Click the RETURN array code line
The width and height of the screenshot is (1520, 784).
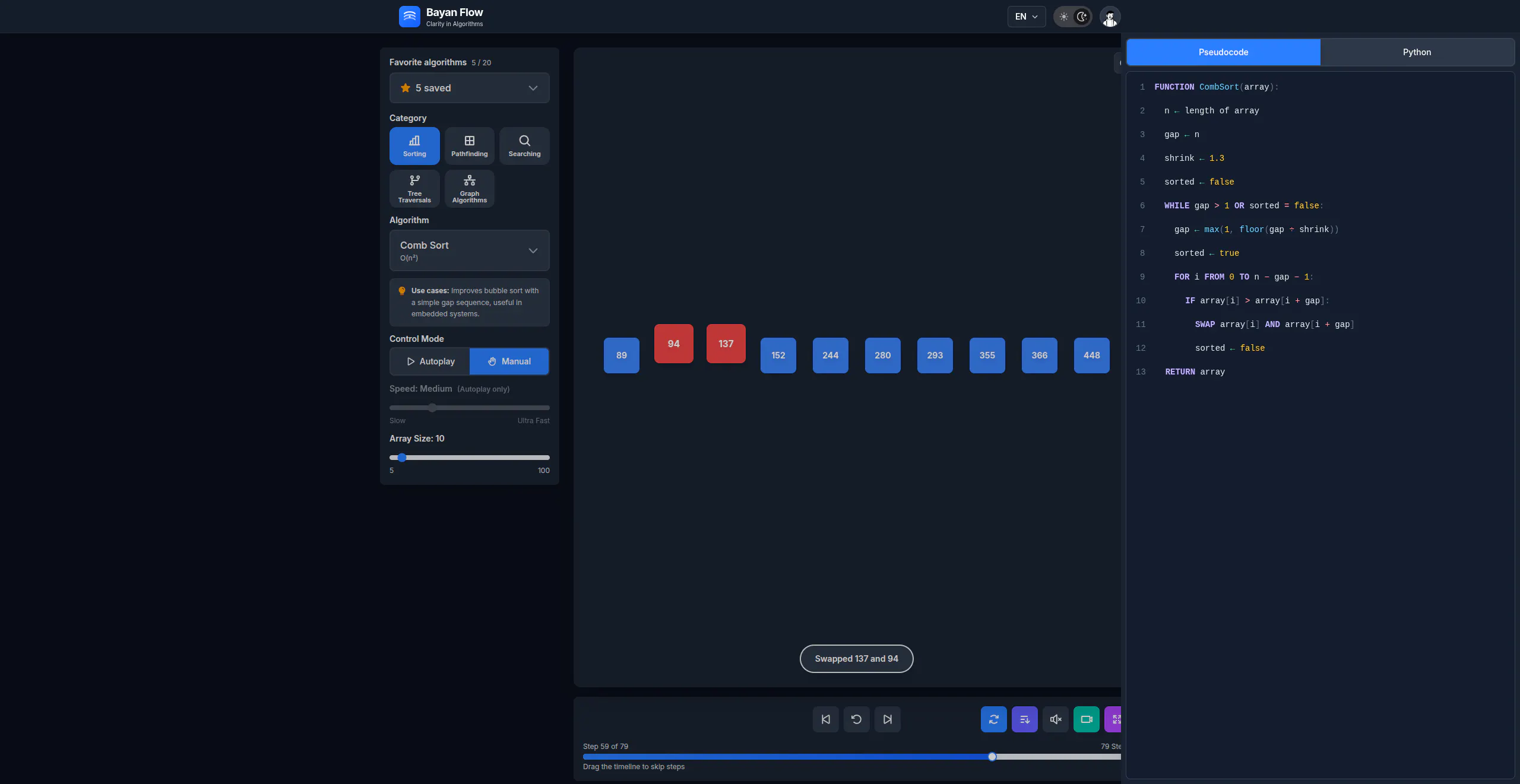tap(1195, 372)
